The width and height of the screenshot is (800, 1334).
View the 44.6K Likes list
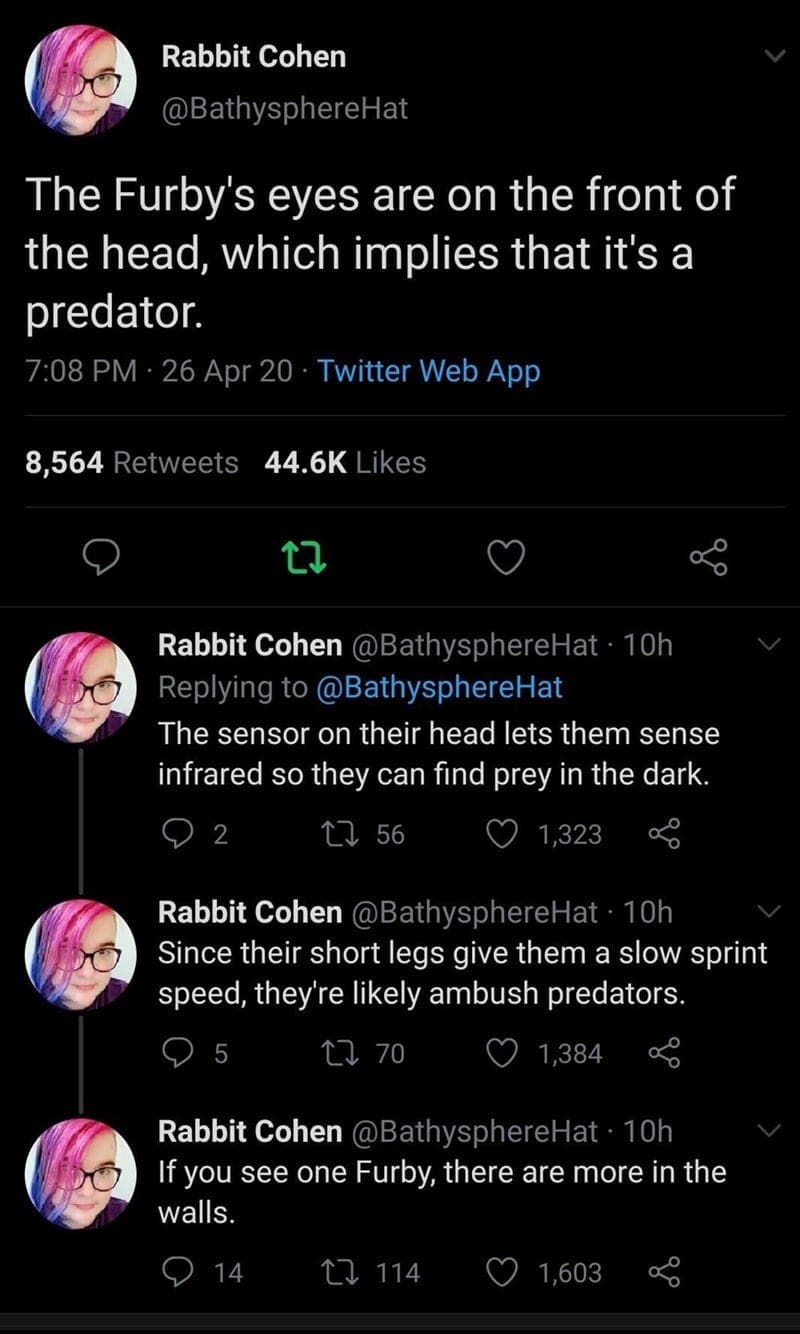345,463
